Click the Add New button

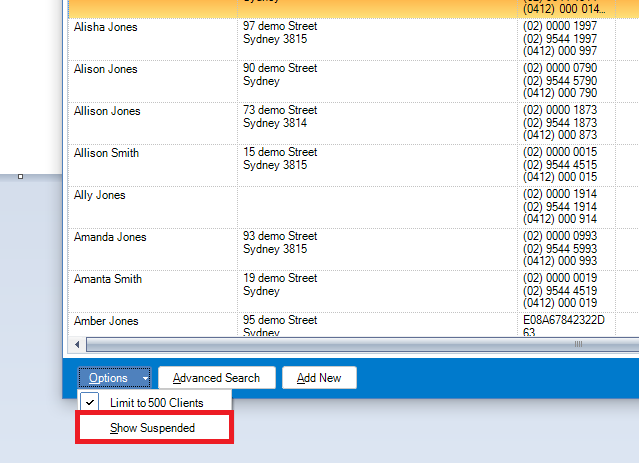tap(319, 378)
